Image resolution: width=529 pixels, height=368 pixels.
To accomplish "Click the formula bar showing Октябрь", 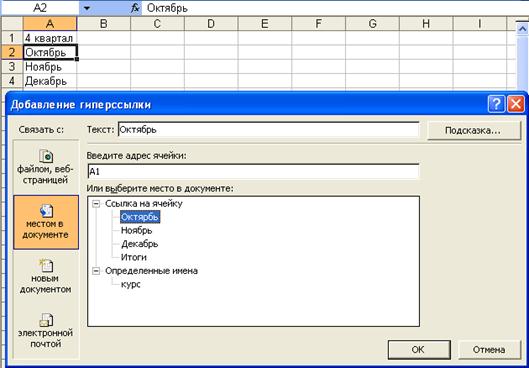I will [x=335, y=8].
